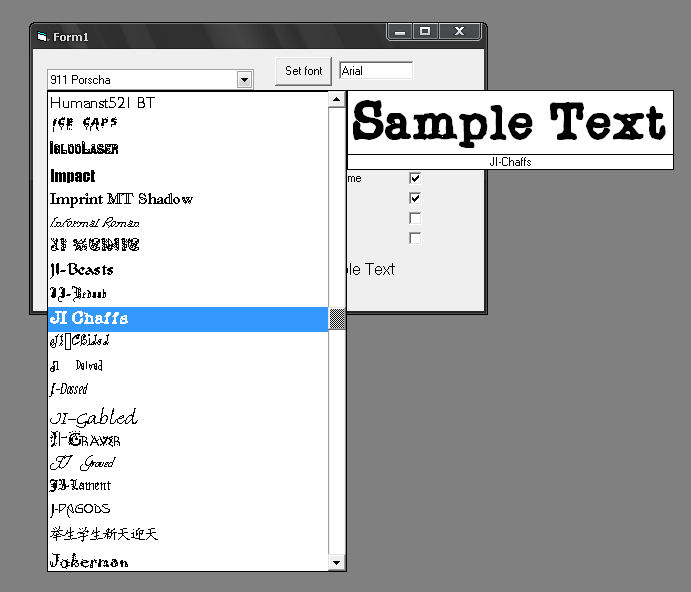This screenshot has height=592, width=691.
Task: Enable the last unchecked checkbox
Action: pyautogui.click(x=415, y=238)
